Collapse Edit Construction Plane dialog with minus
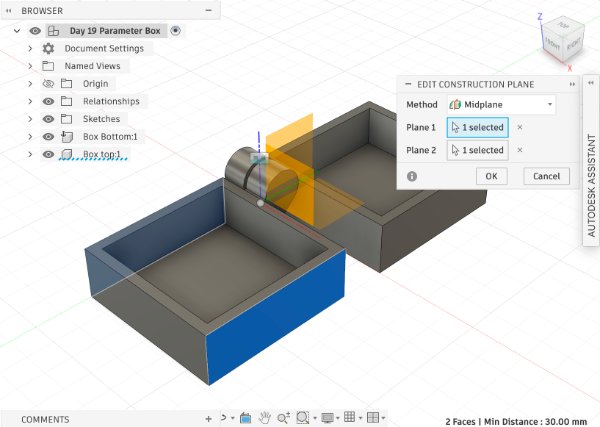 pos(408,84)
